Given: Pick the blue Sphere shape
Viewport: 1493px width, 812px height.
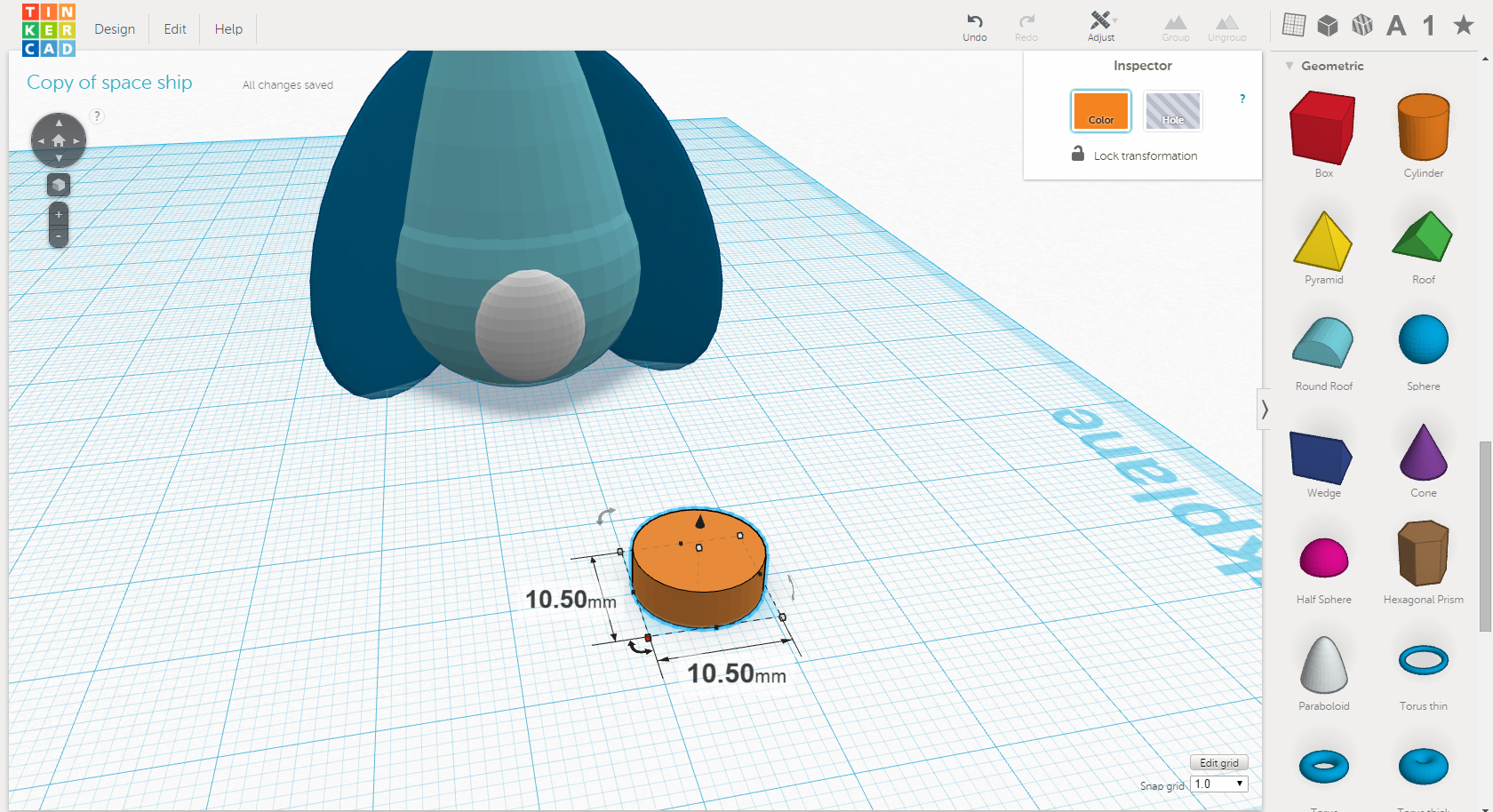Looking at the screenshot, I should [x=1424, y=339].
